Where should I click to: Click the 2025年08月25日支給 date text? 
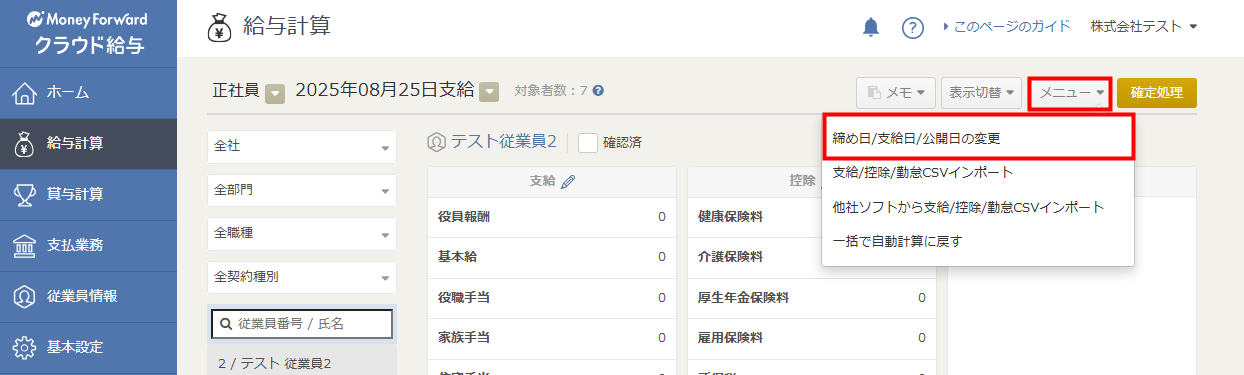[x=385, y=91]
